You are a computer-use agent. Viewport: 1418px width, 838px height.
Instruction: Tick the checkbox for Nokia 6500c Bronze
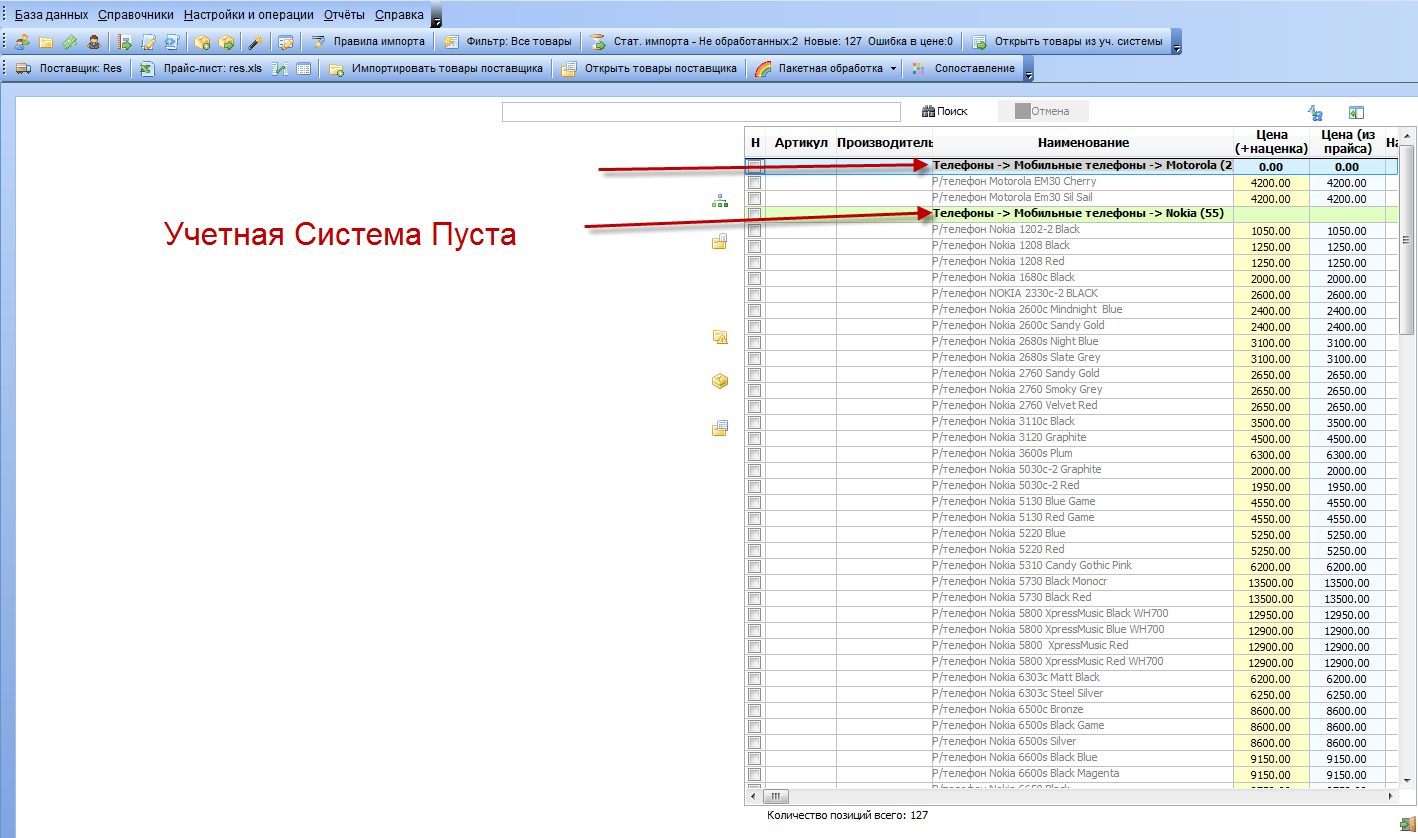[x=755, y=711]
